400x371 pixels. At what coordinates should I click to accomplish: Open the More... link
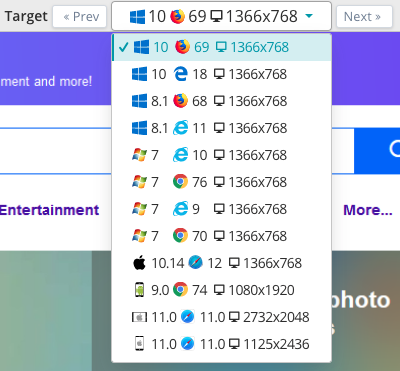[368, 210]
